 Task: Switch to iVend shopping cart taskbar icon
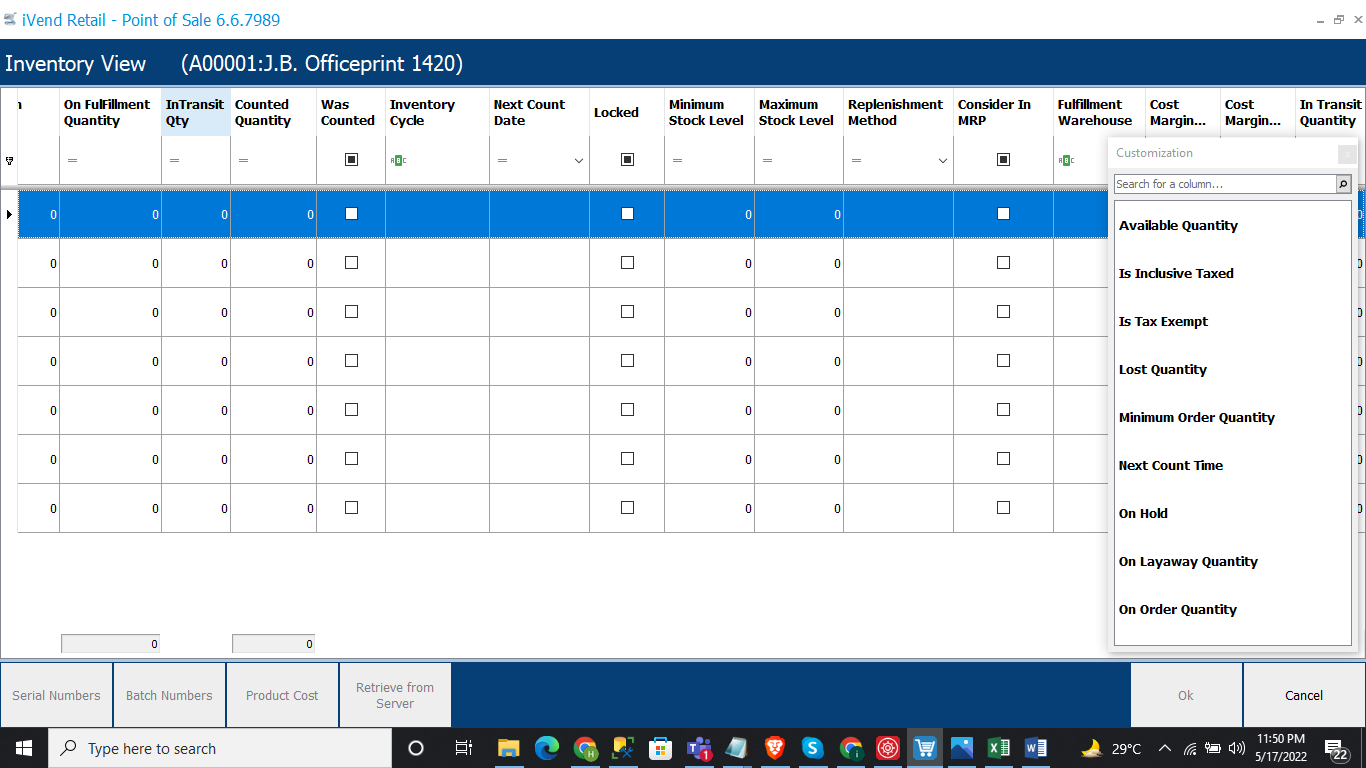click(x=925, y=748)
